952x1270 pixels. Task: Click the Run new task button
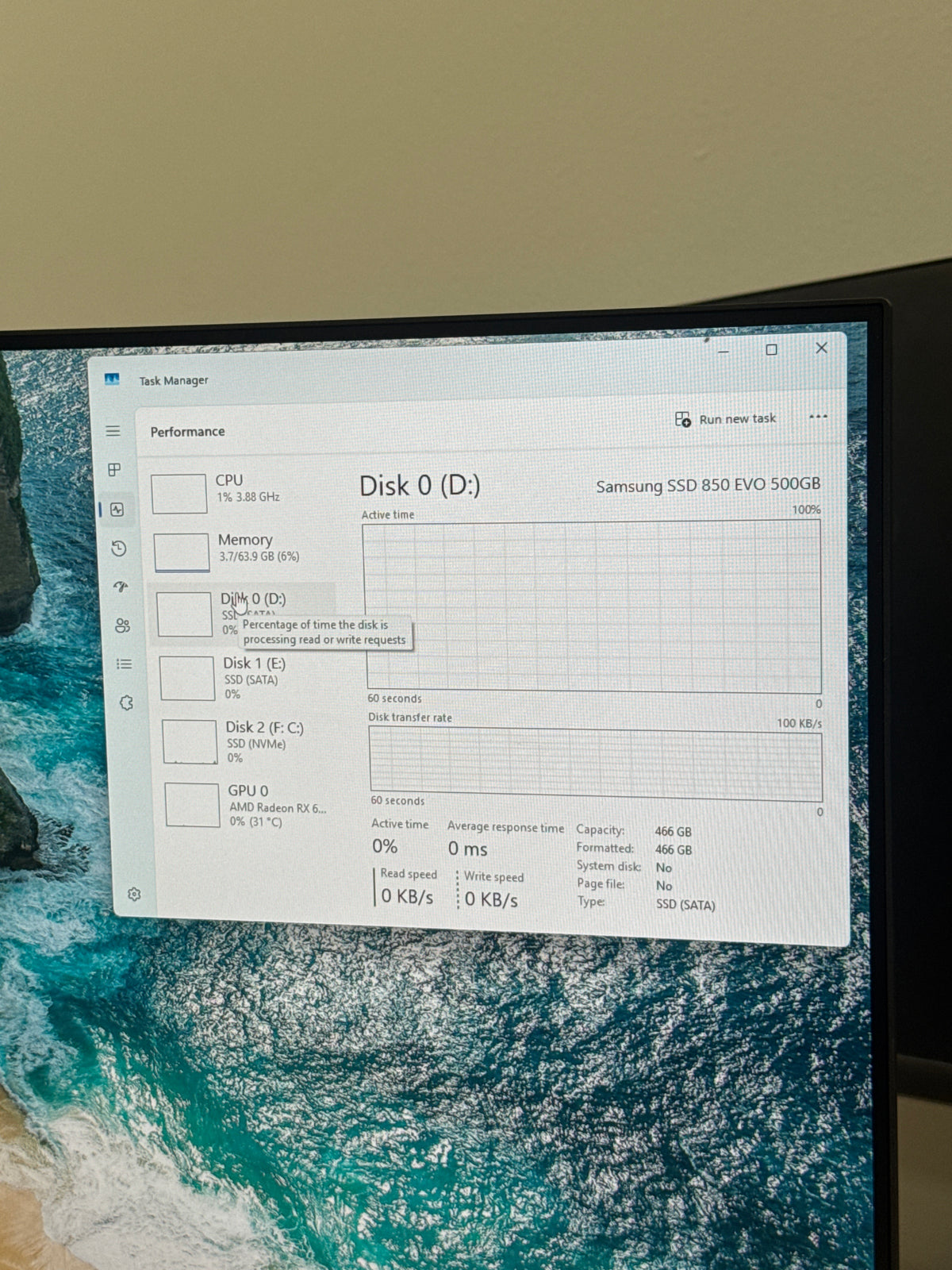(725, 418)
